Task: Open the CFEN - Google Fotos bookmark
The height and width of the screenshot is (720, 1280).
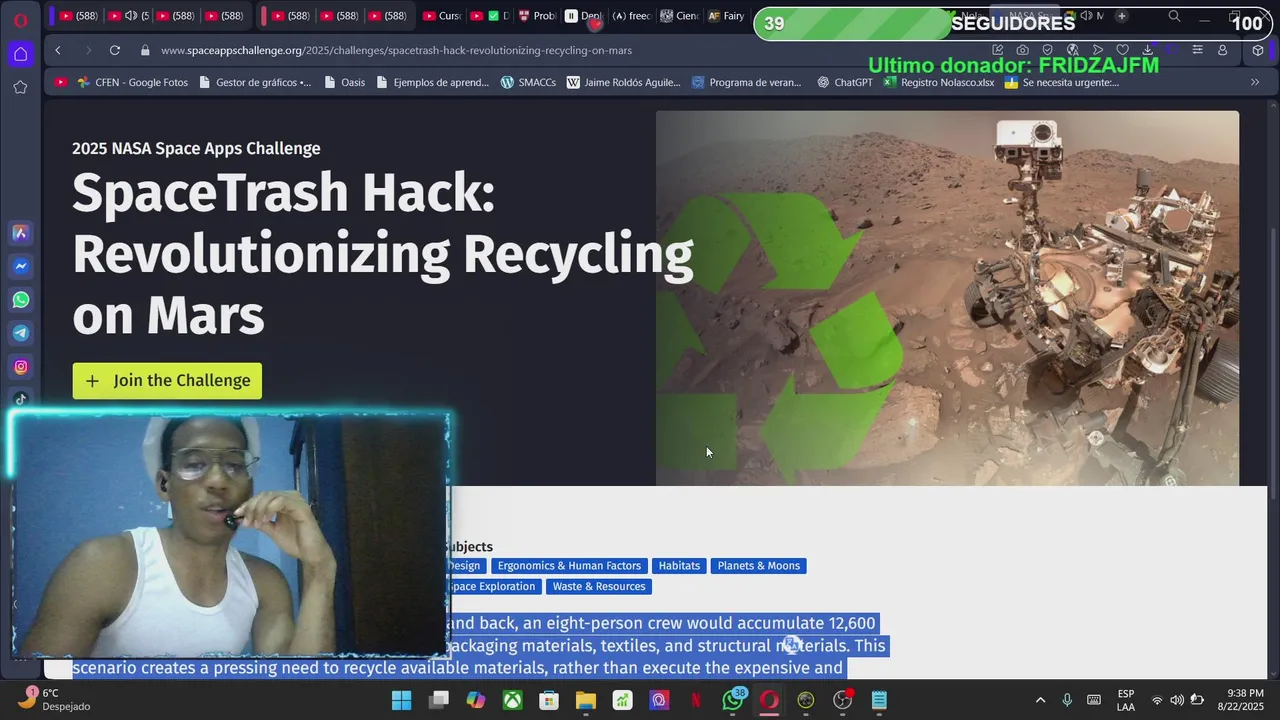Action: point(132,82)
